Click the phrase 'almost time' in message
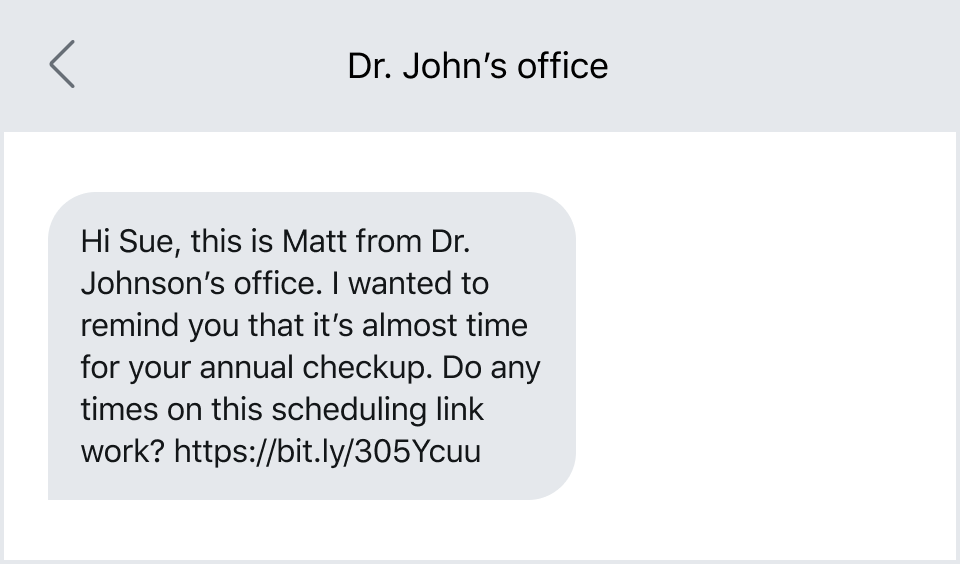This screenshot has height=564, width=960. pyautogui.click(x=444, y=326)
